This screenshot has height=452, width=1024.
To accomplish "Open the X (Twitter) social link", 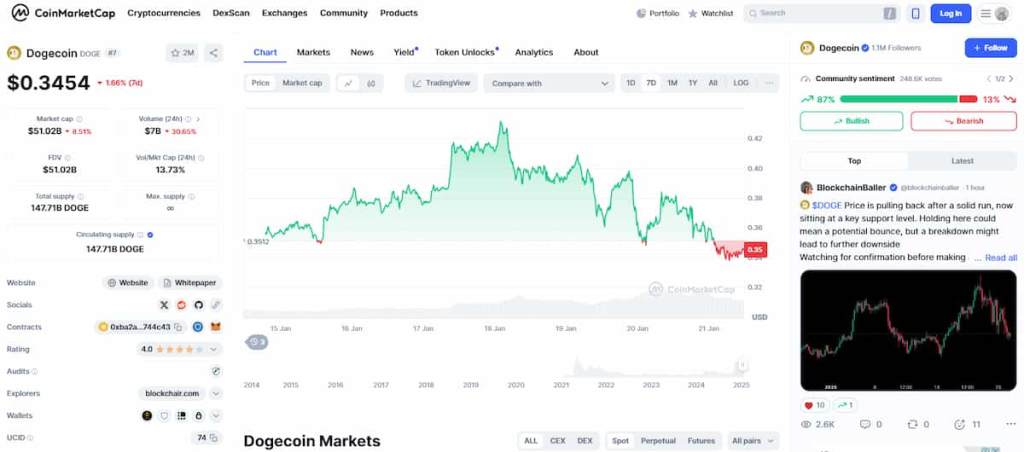I will click(x=165, y=304).
